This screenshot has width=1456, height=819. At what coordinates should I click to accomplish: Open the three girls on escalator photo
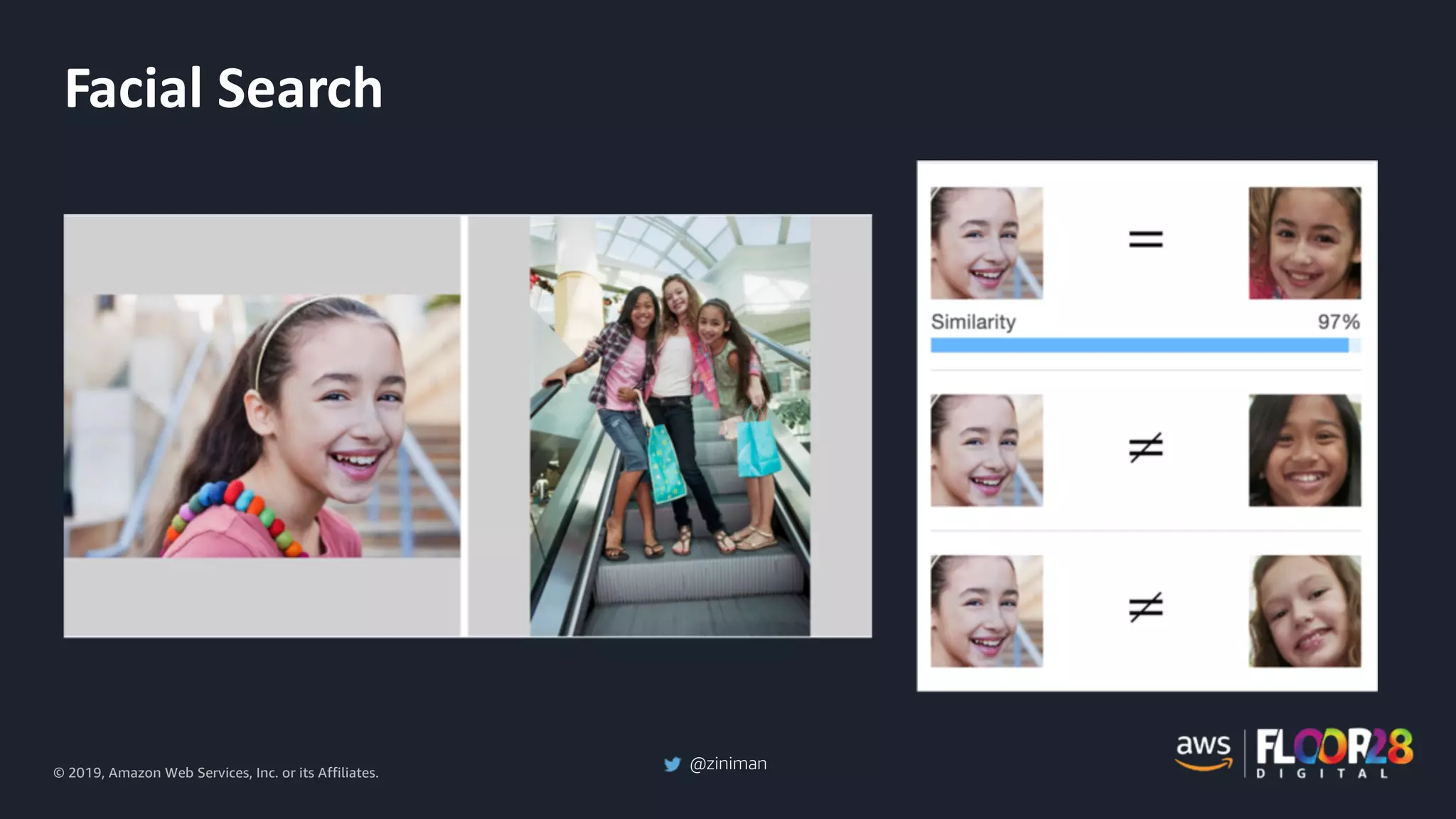coord(670,426)
